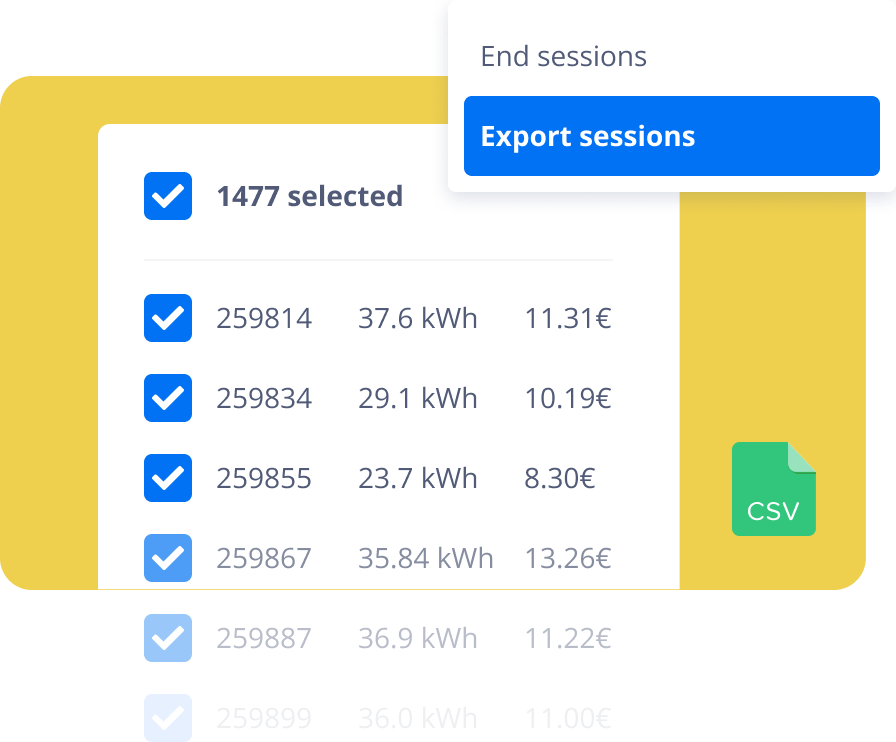Click the green CSV file icon
Viewport: 896px width, 742px height.
point(774,489)
